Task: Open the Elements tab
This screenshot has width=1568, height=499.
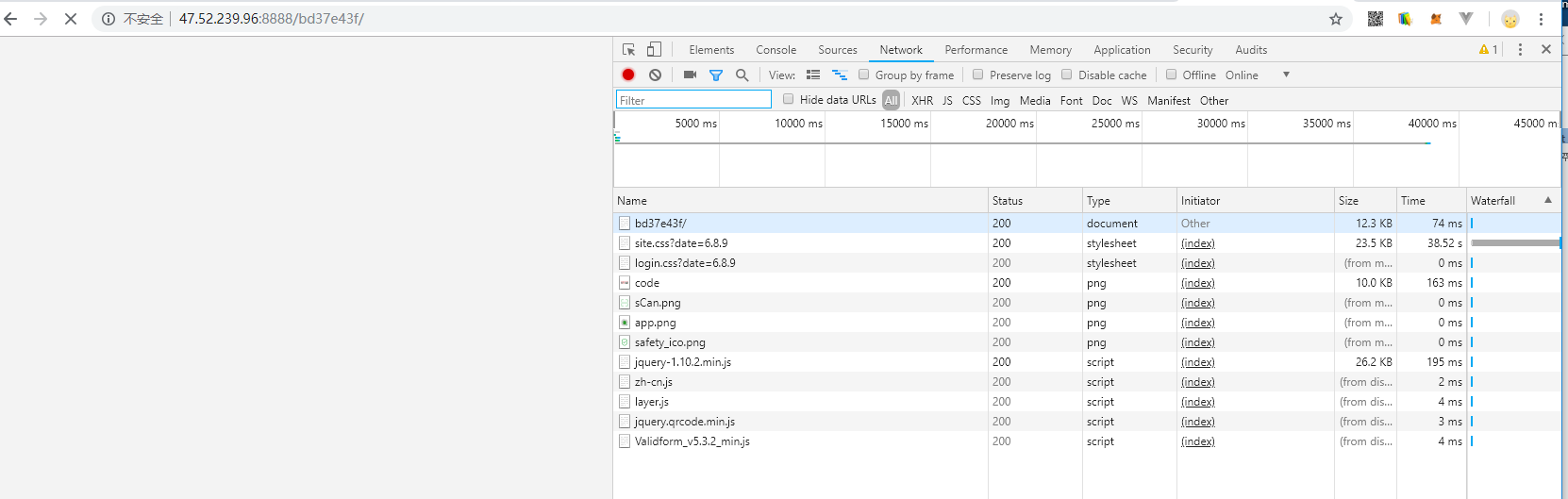Action: pyautogui.click(x=711, y=50)
